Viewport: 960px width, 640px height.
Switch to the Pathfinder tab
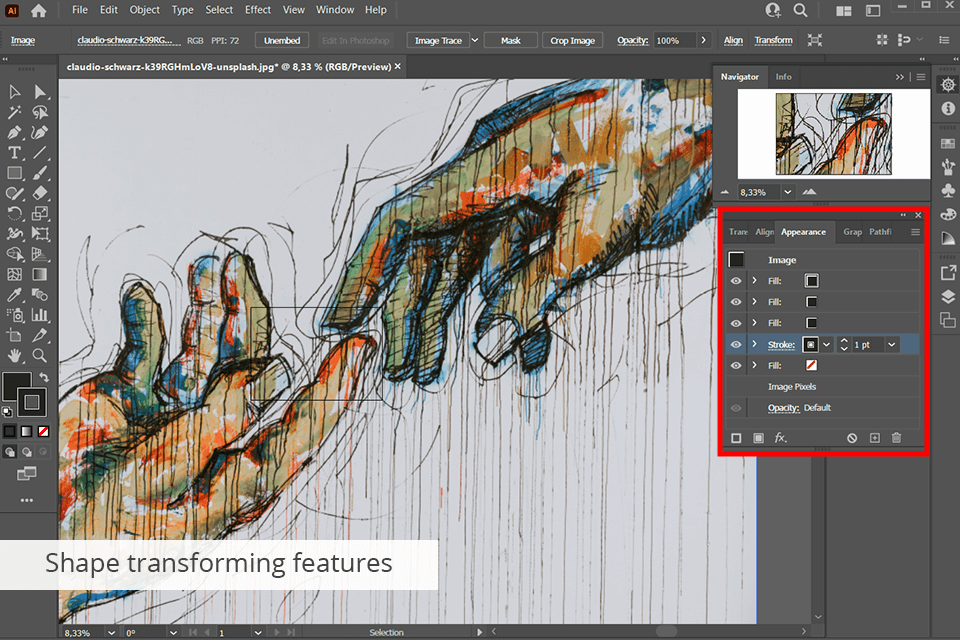[880, 232]
